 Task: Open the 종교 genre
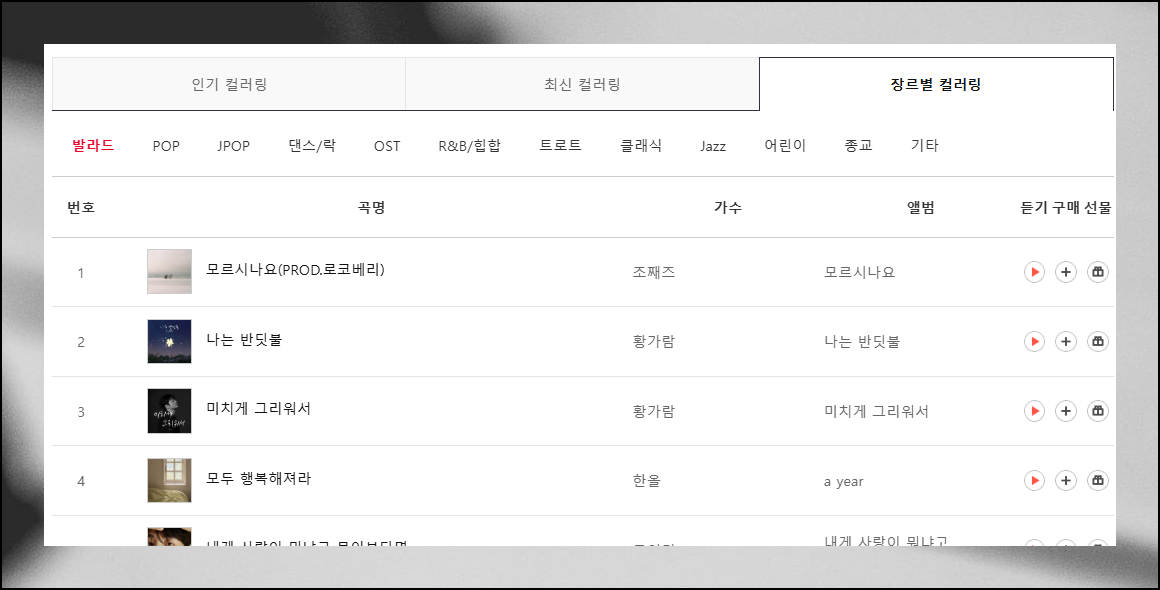[x=858, y=146]
